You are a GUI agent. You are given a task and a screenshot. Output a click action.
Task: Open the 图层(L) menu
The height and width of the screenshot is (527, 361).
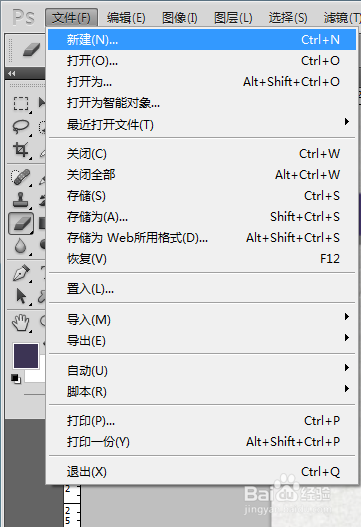[x=233, y=17]
